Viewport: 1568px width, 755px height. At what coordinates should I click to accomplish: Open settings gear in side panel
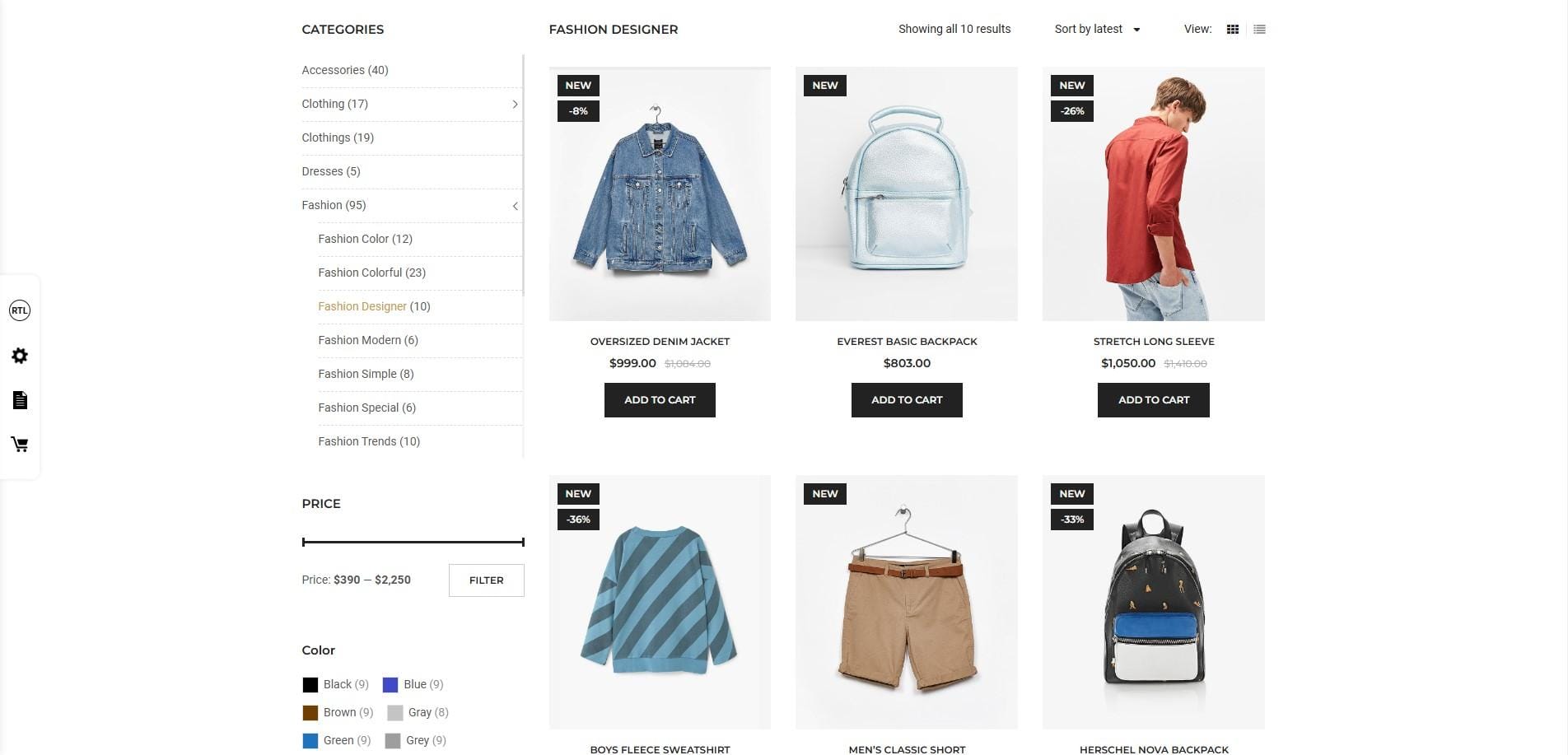coord(20,356)
